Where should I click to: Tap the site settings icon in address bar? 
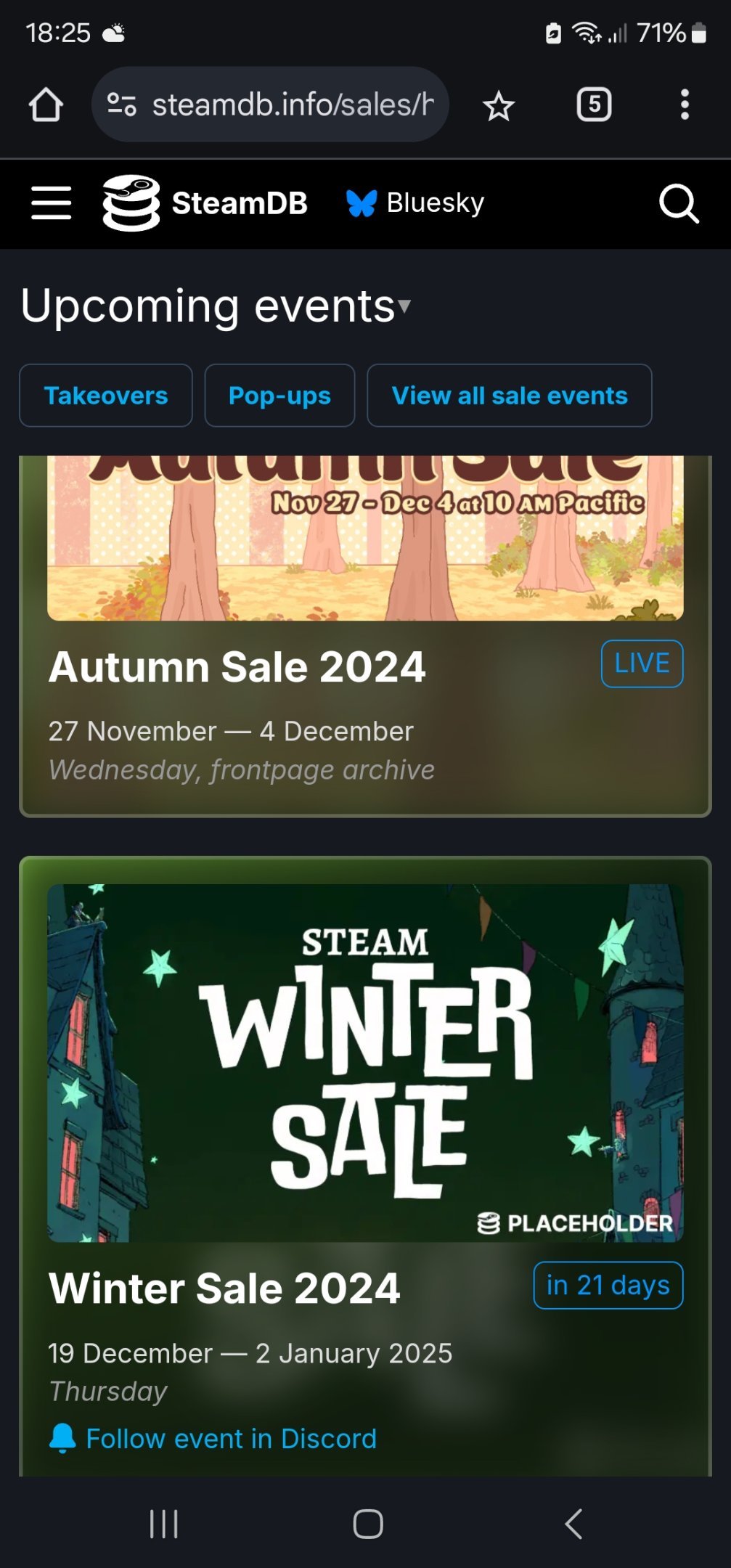click(x=121, y=105)
